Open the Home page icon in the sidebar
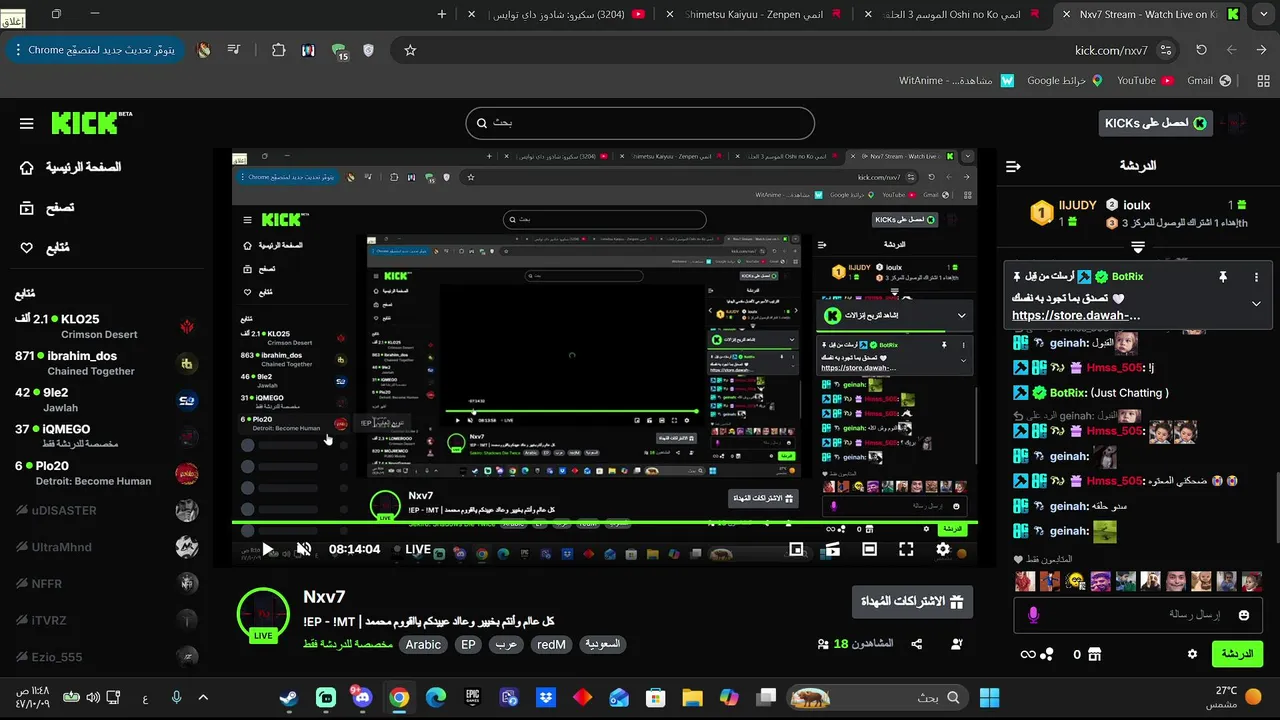Image resolution: width=1280 pixels, height=720 pixels. [27, 167]
